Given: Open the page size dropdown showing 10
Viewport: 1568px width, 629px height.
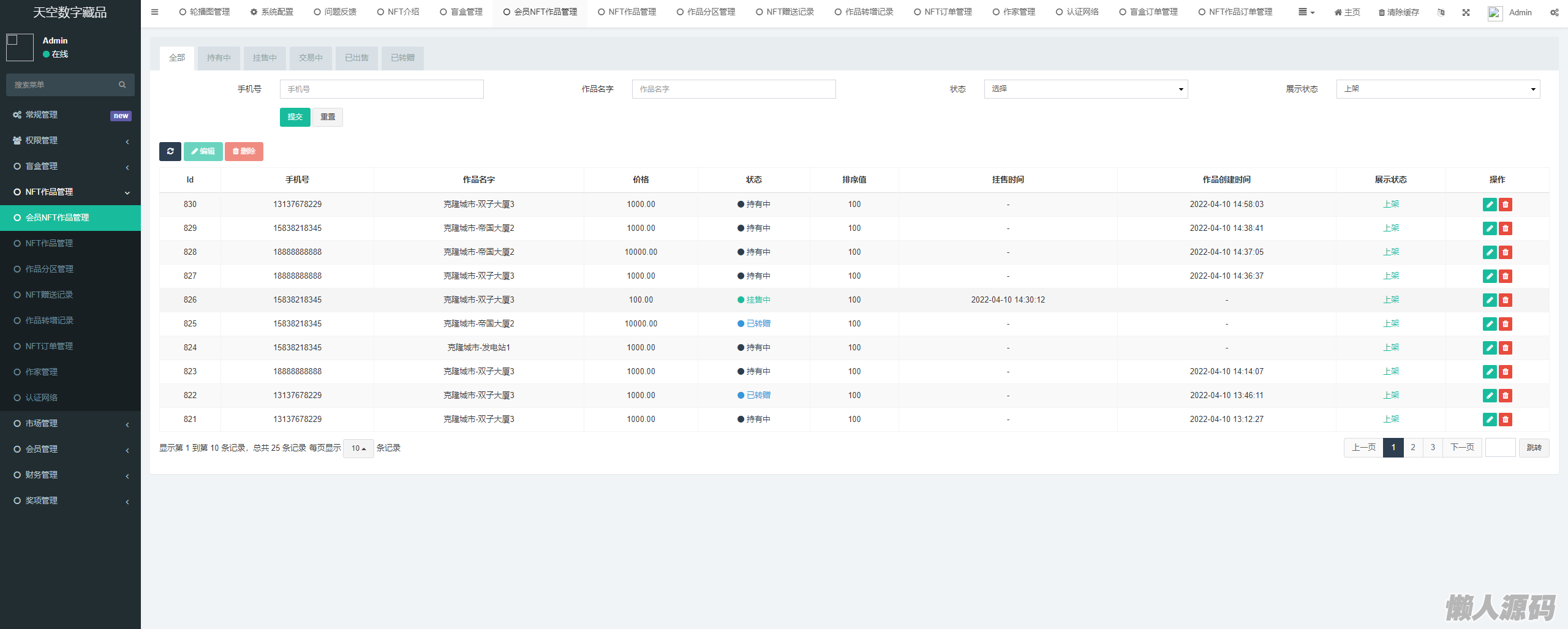Looking at the screenshot, I should pos(358,448).
